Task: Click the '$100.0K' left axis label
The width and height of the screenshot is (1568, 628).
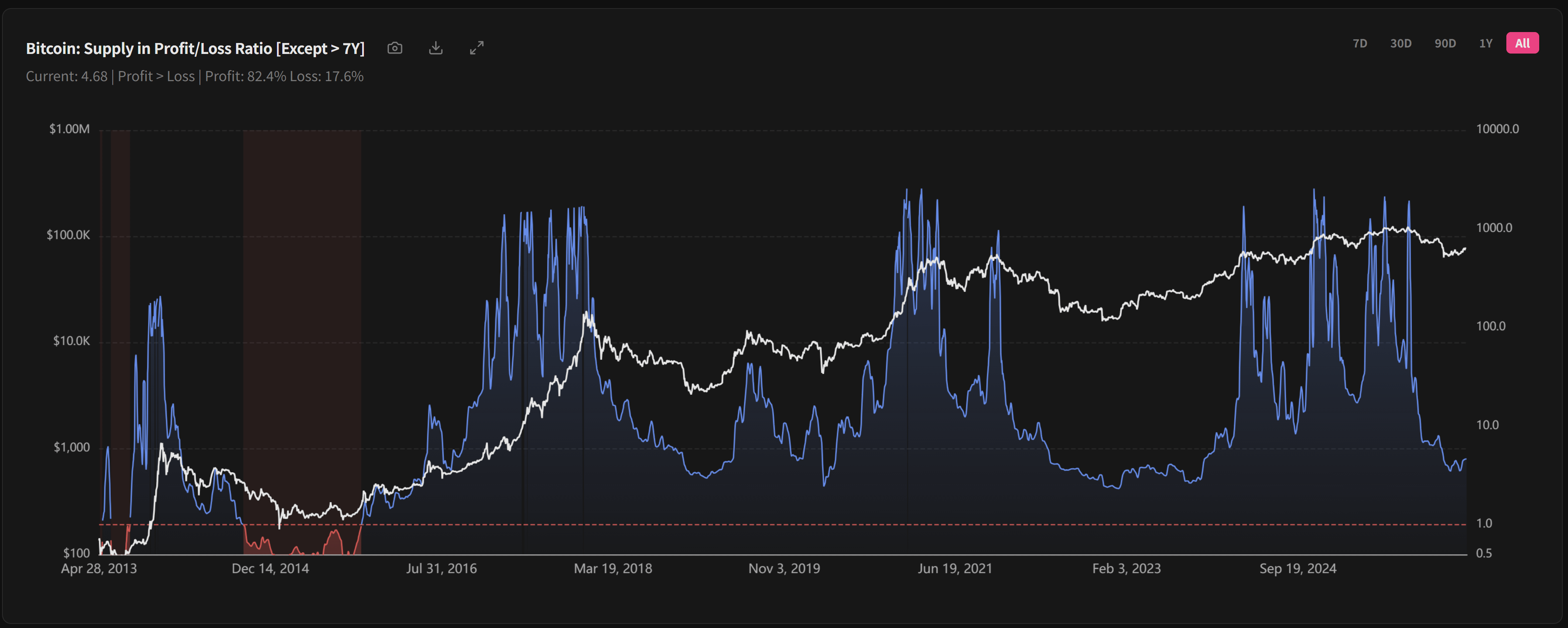Action: [x=68, y=235]
